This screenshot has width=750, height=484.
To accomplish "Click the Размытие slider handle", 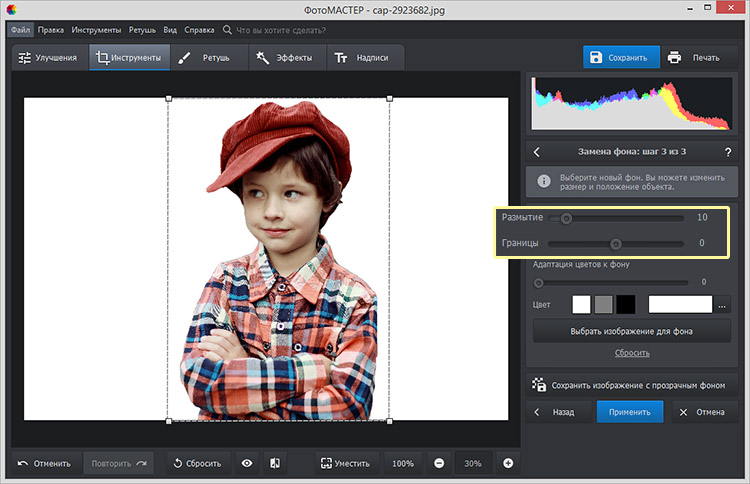I will click(x=566, y=217).
